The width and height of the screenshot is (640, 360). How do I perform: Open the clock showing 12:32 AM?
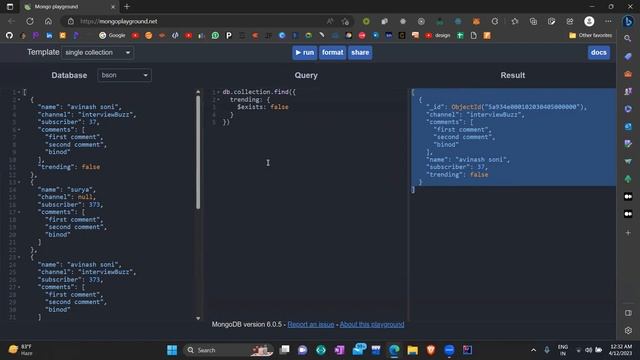(x=620, y=350)
